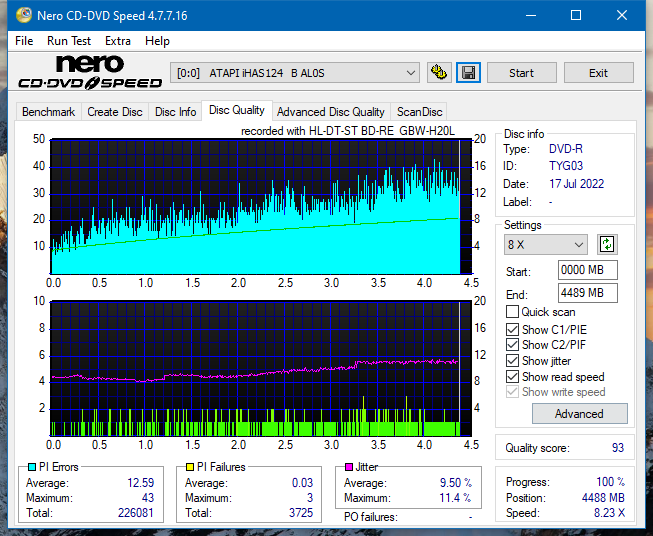Toggle the Quick scan checkbox

click(512, 312)
